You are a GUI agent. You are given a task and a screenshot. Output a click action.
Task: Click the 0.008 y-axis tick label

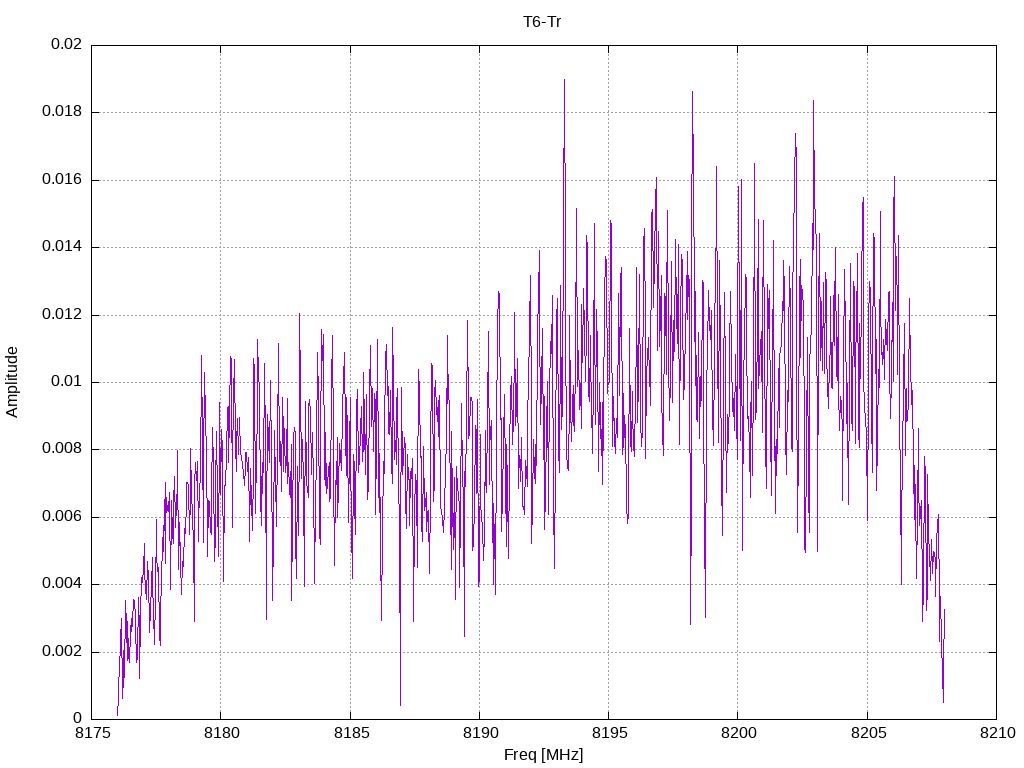[62, 449]
